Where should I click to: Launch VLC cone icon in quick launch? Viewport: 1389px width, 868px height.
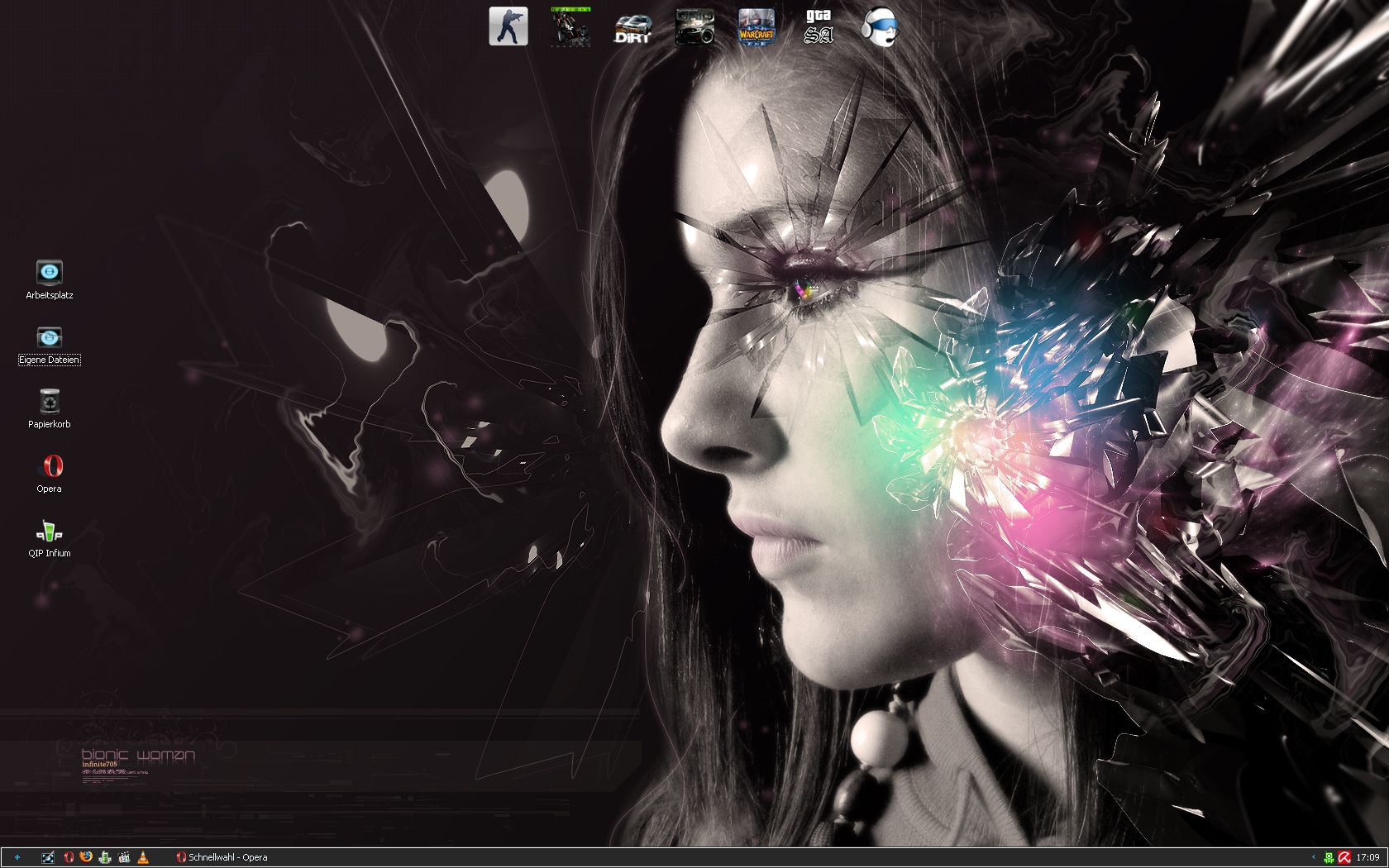point(143,857)
